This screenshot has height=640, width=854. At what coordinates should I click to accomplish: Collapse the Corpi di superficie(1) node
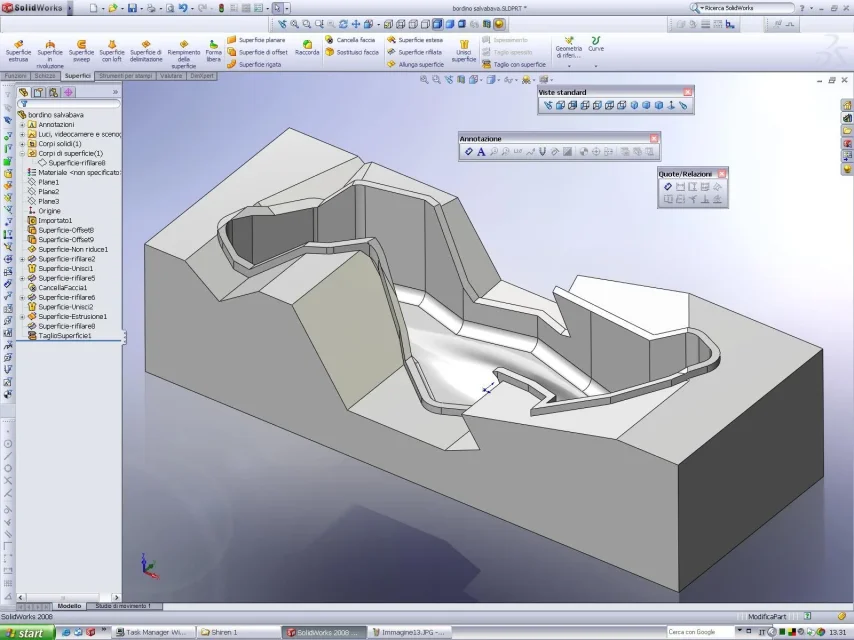click(22, 154)
